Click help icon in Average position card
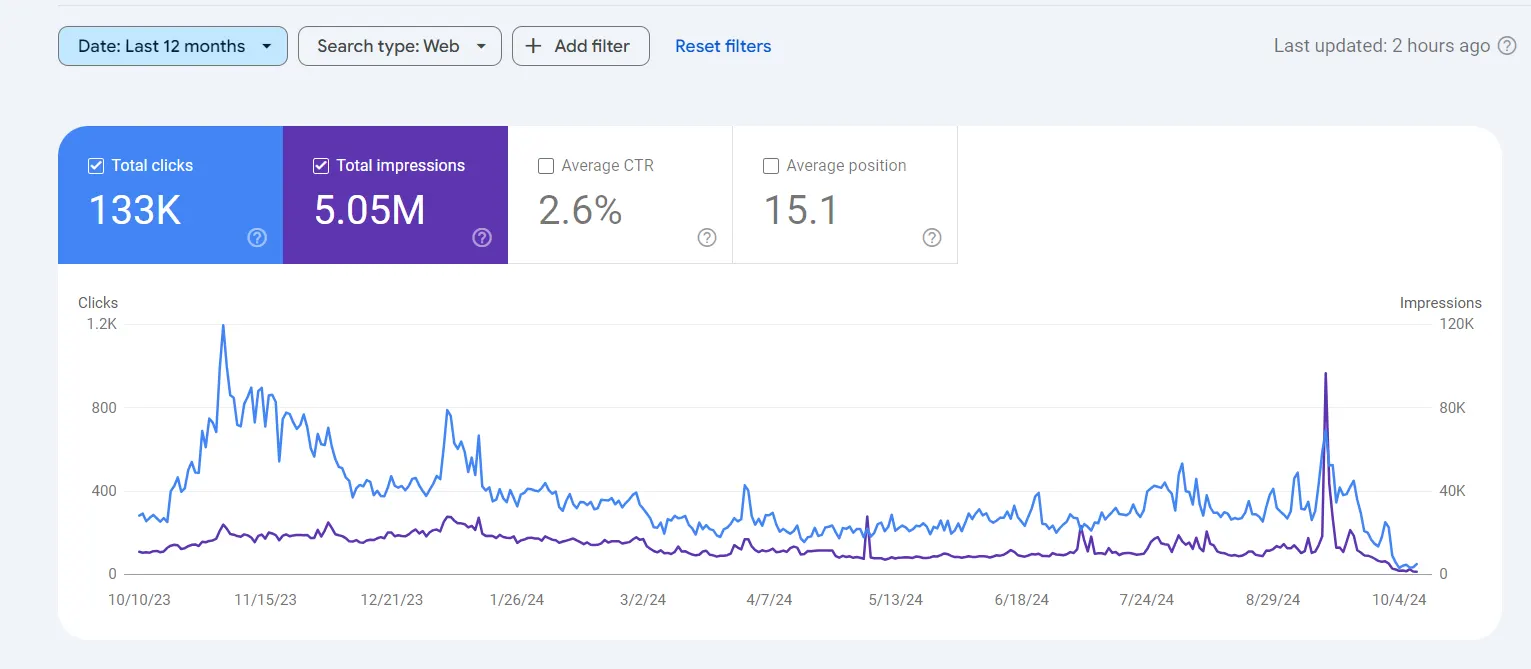This screenshot has width=1531, height=669. click(x=932, y=237)
